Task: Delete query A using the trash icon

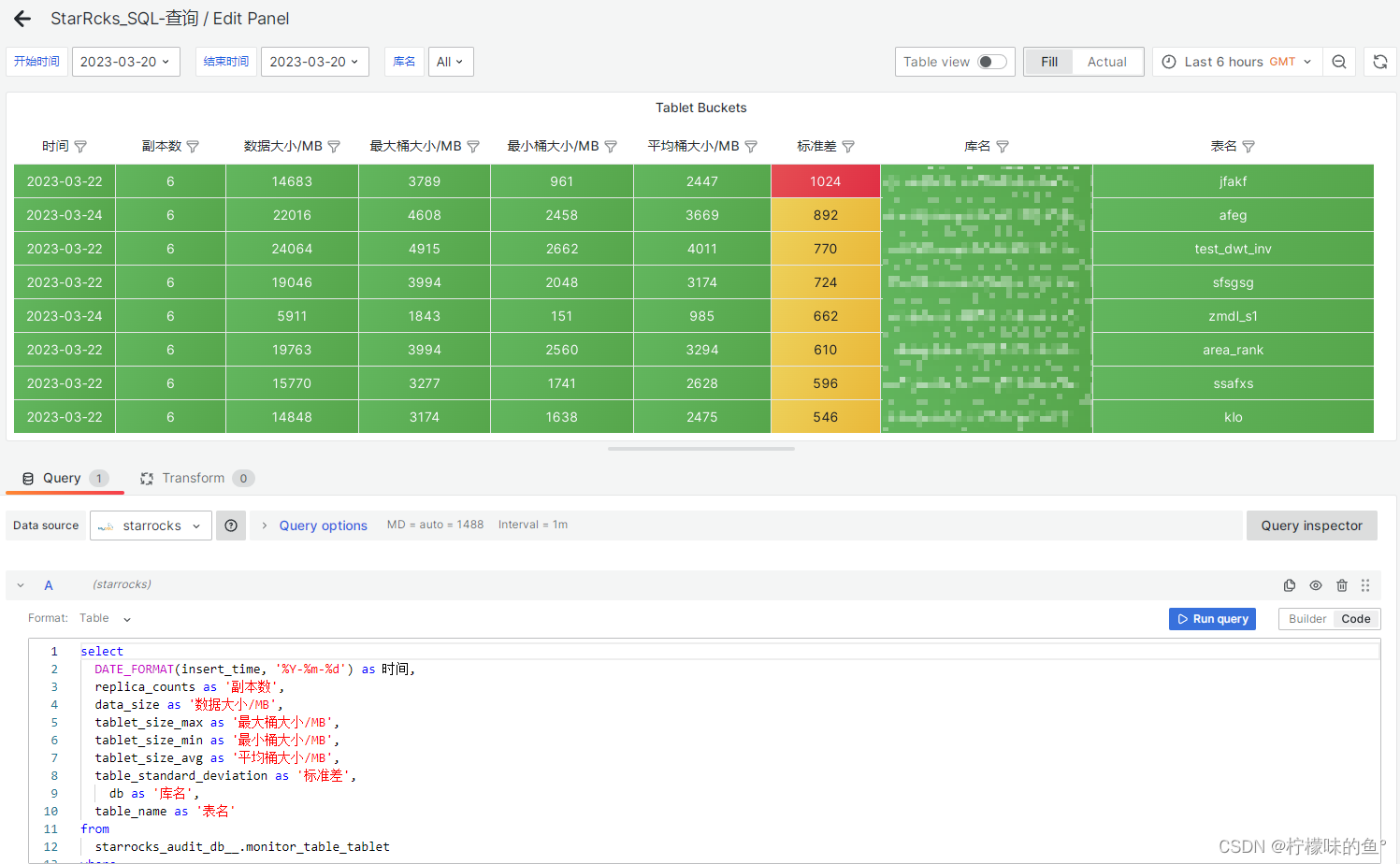Action: tap(1341, 584)
